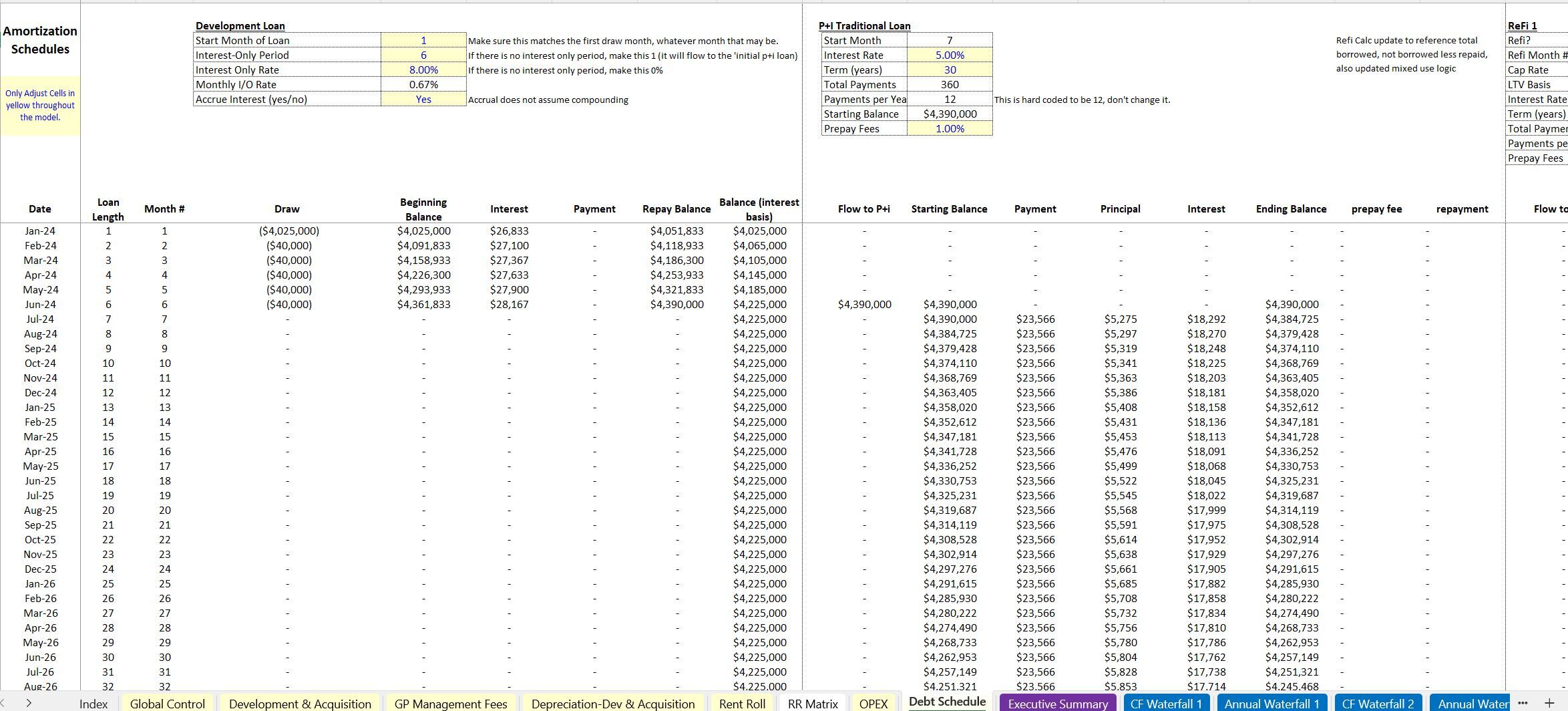The image size is (1568, 711).
Task: Click the Beginning Balance column header
Action: (x=423, y=209)
